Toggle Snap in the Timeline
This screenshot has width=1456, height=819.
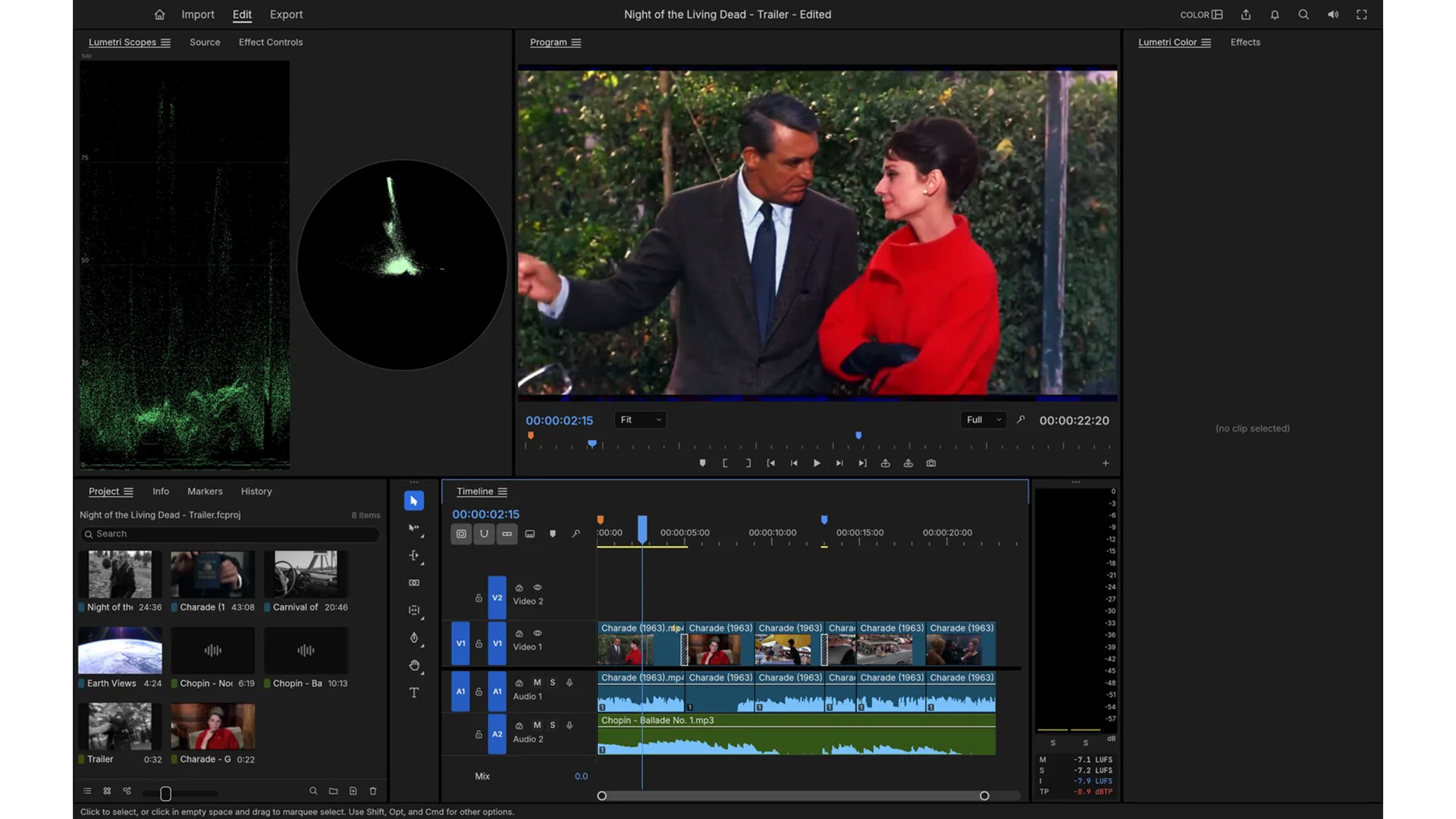[x=484, y=534]
